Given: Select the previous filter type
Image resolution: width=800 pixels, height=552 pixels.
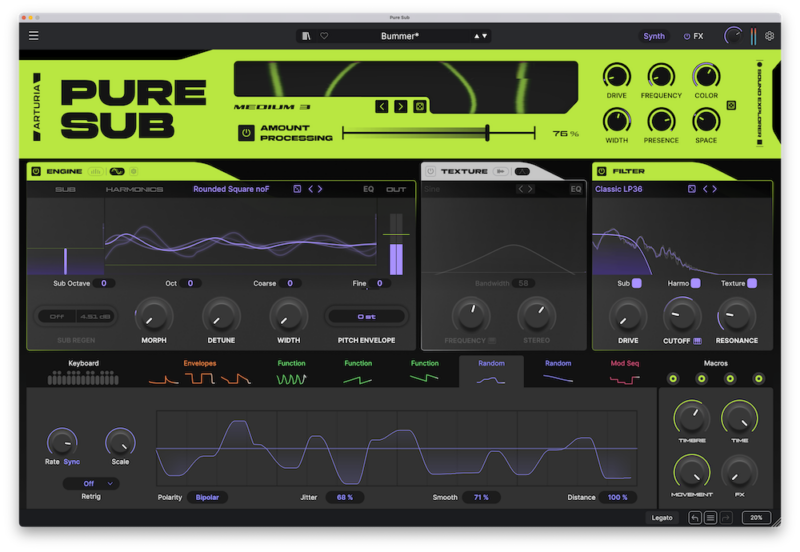Looking at the screenshot, I should 705,189.
